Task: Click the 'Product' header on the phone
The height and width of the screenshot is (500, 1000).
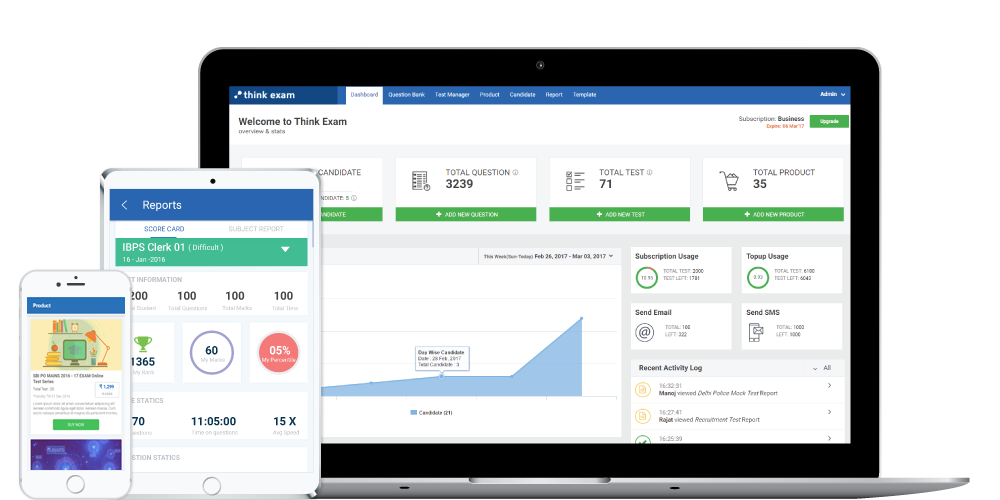Action: coord(42,305)
